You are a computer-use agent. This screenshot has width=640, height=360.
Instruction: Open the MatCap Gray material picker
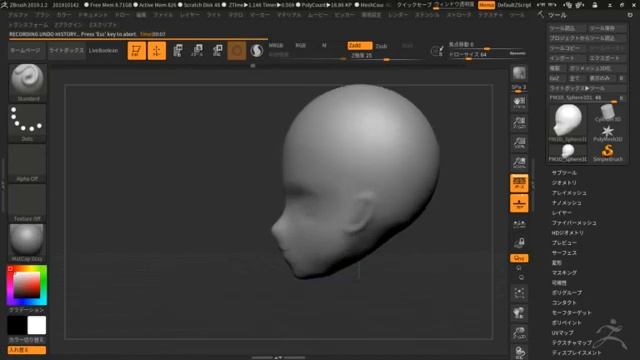(27, 243)
